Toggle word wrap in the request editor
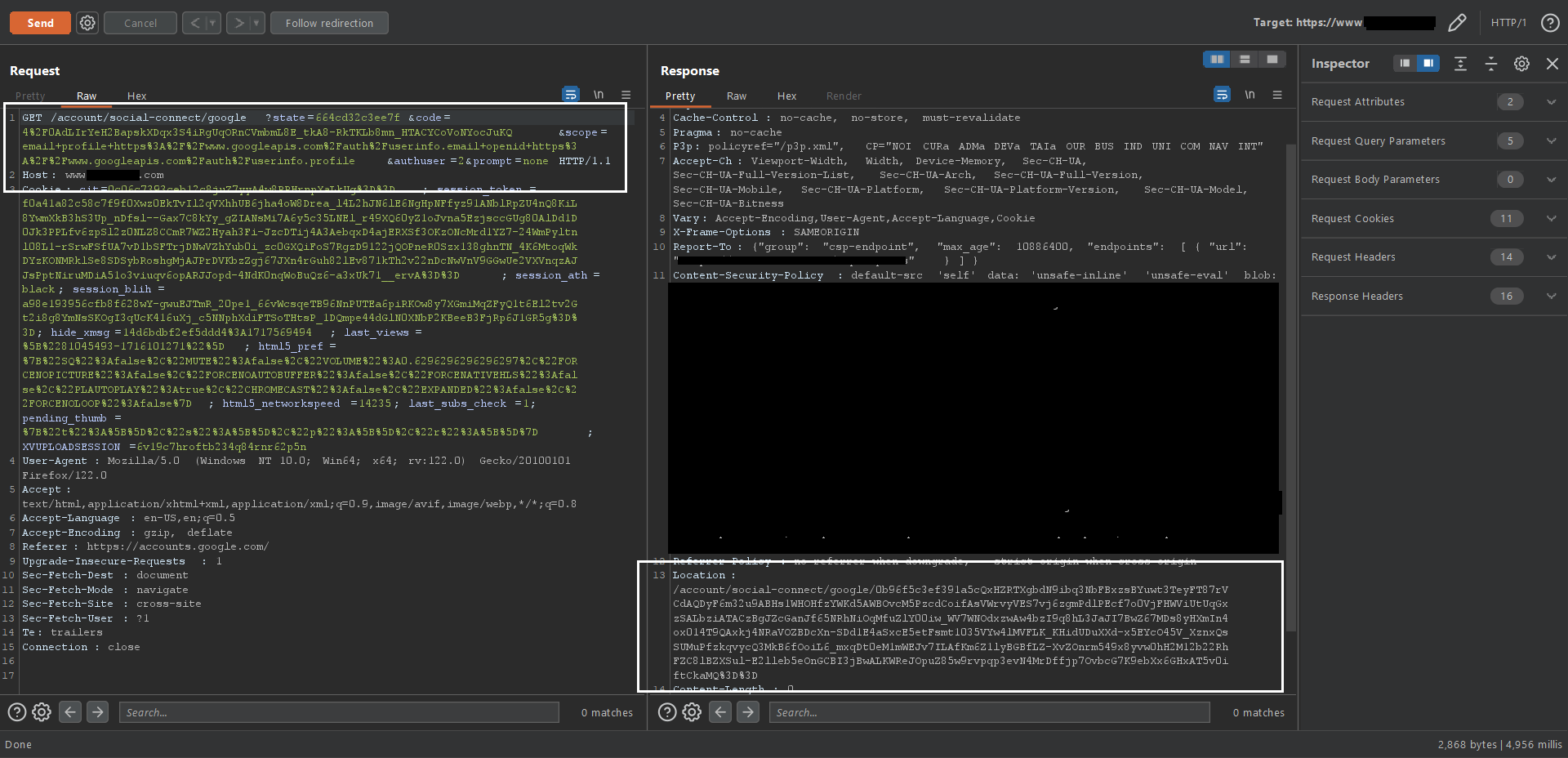Viewport: 1568px width, 758px height. click(571, 95)
